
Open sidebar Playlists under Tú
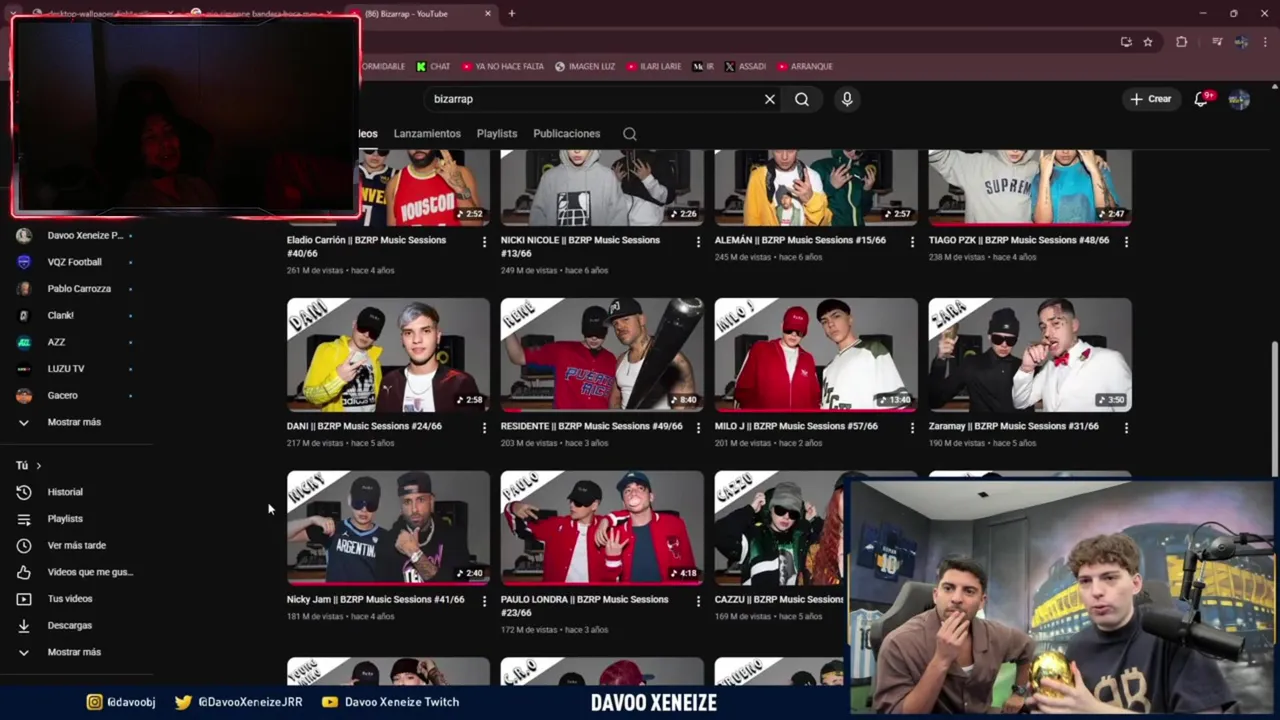[x=65, y=519]
